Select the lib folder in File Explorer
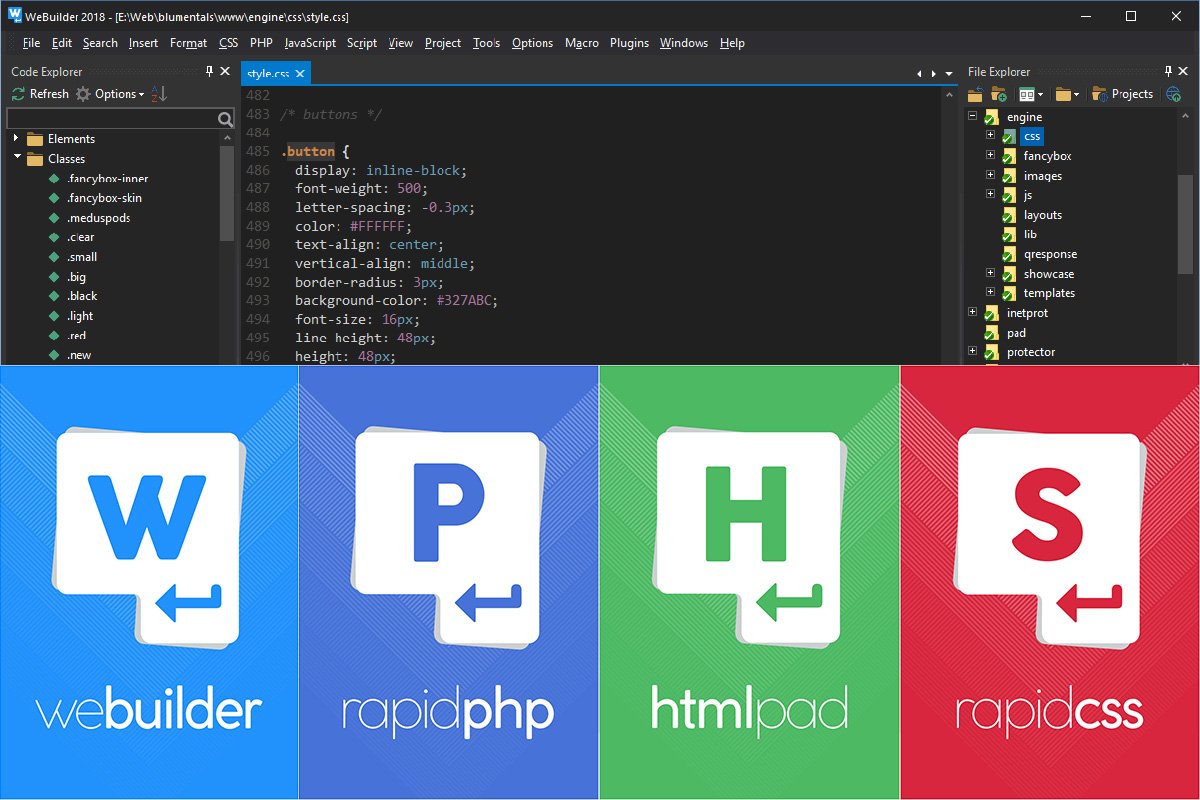The width and height of the screenshot is (1200, 800). [x=1030, y=234]
